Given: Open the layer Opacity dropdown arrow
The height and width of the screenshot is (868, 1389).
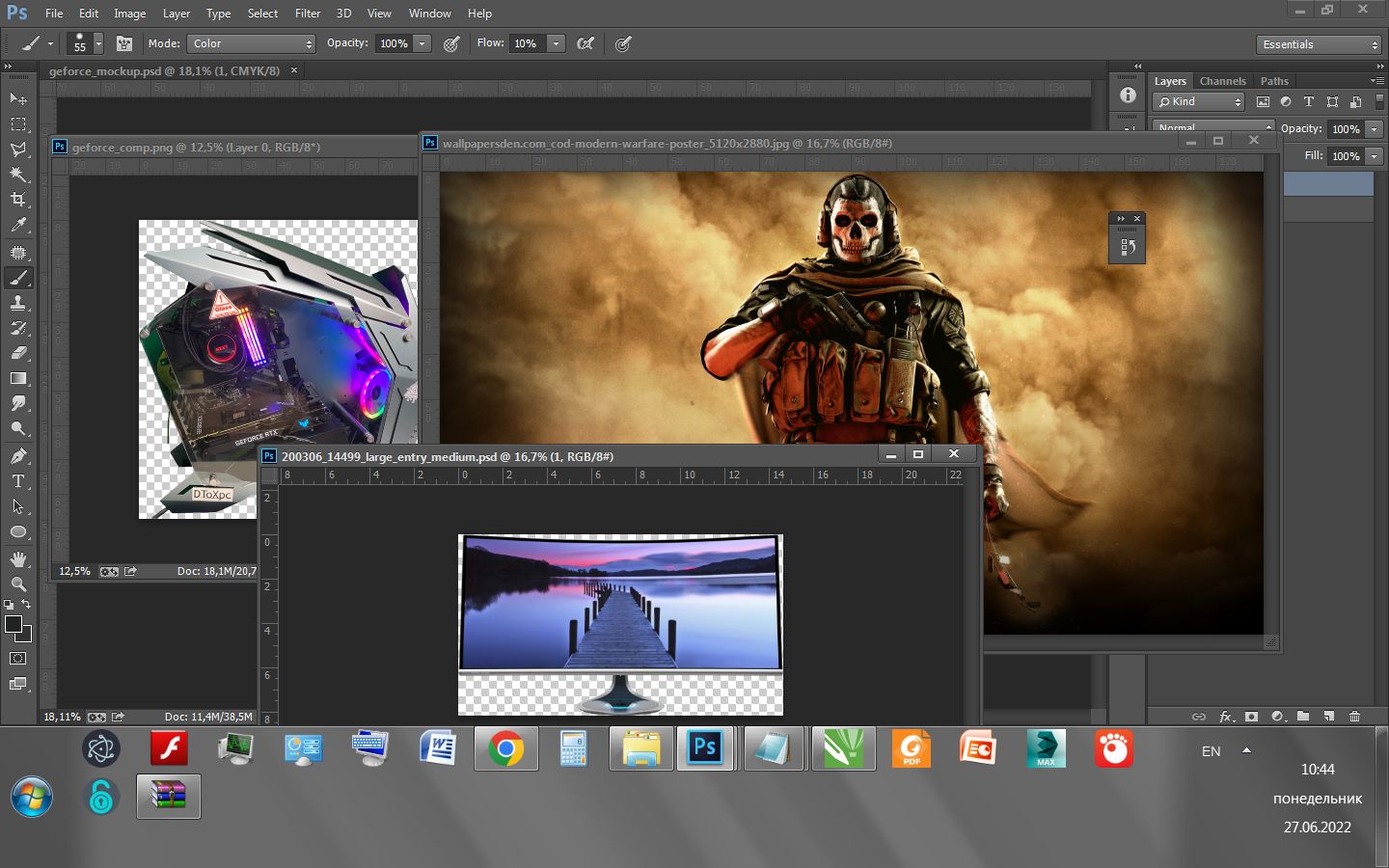Looking at the screenshot, I should tap(1375, 129).
